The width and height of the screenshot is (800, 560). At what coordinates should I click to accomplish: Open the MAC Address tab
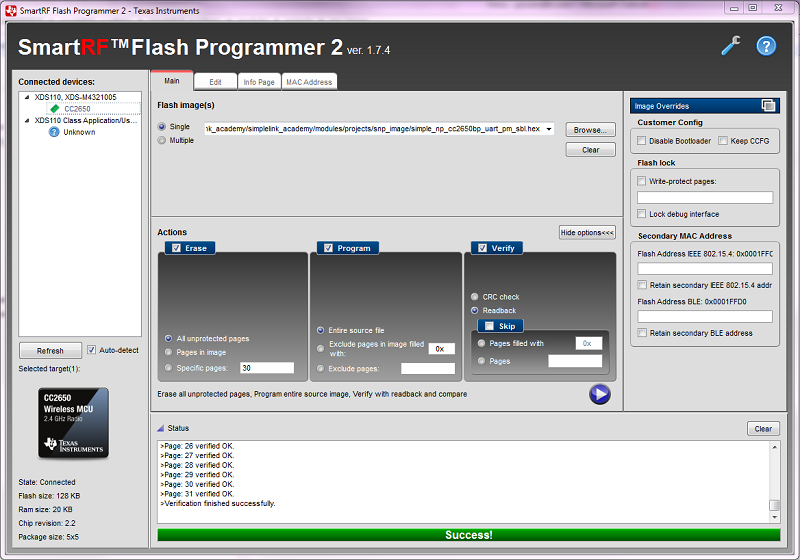pyautogui.click(x=308, y=82)
